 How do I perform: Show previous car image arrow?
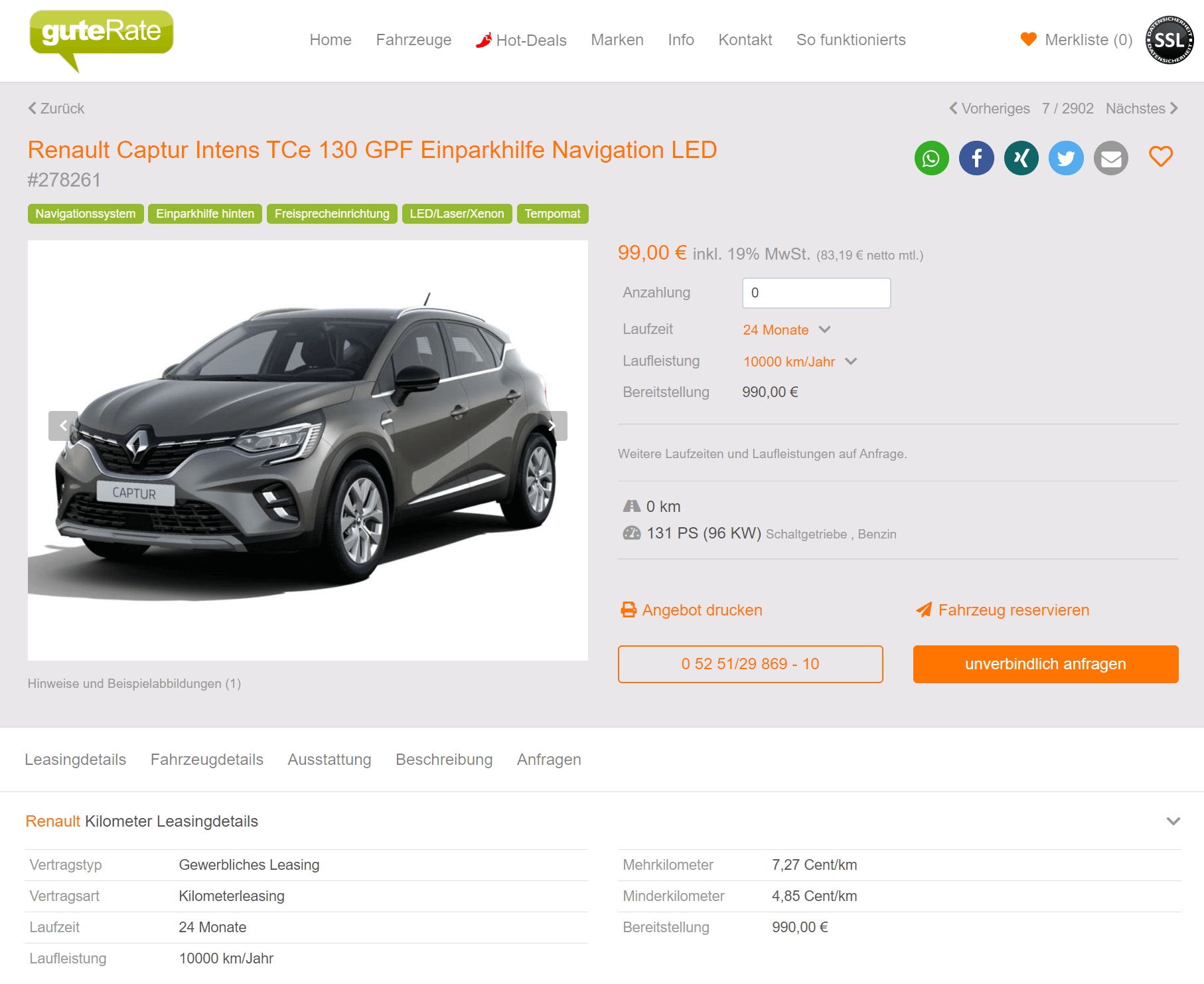coord(64,426)
